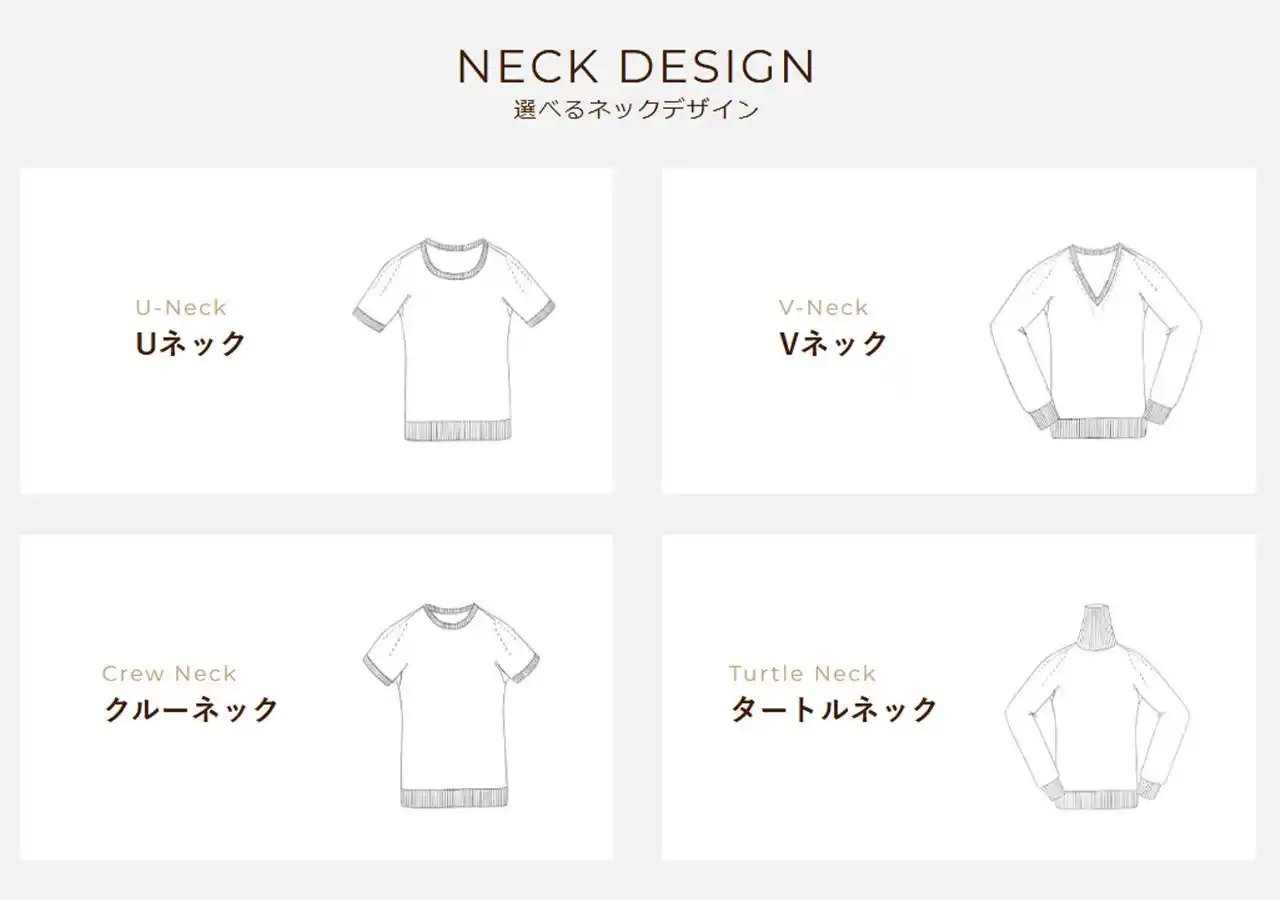Click the クルーネック Japanese heading

tap(191, 710)
